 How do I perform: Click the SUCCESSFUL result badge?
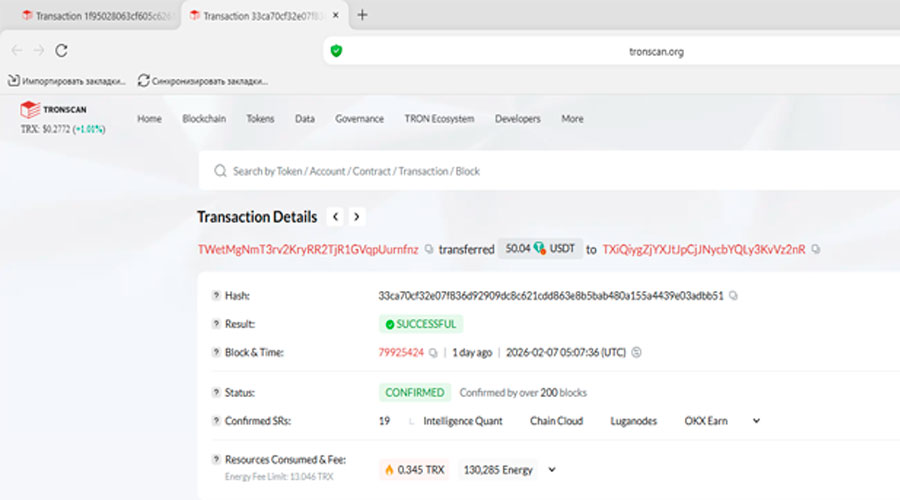click(x=421, y=324)
